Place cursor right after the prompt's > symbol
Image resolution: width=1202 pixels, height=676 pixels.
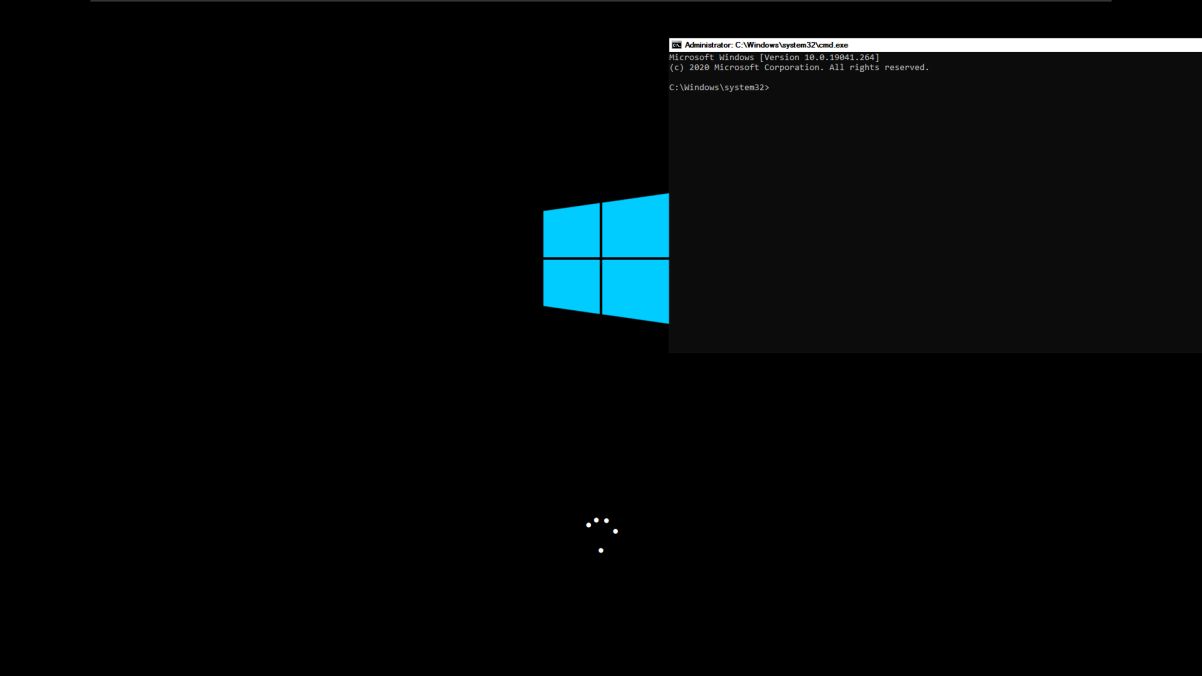pyautogui.click(x=772, y=88)
